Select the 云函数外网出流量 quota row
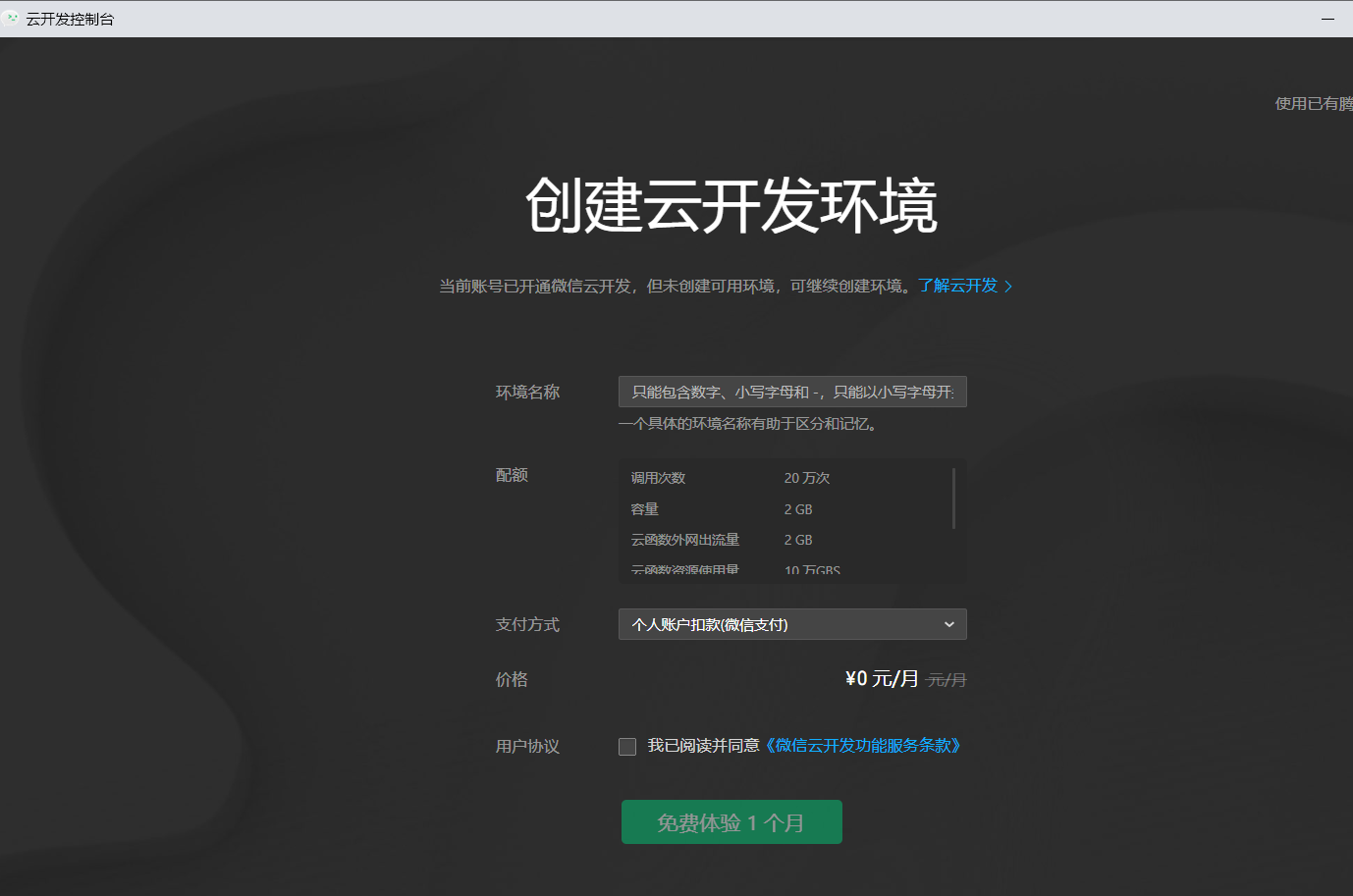 (x=792, y=540)
